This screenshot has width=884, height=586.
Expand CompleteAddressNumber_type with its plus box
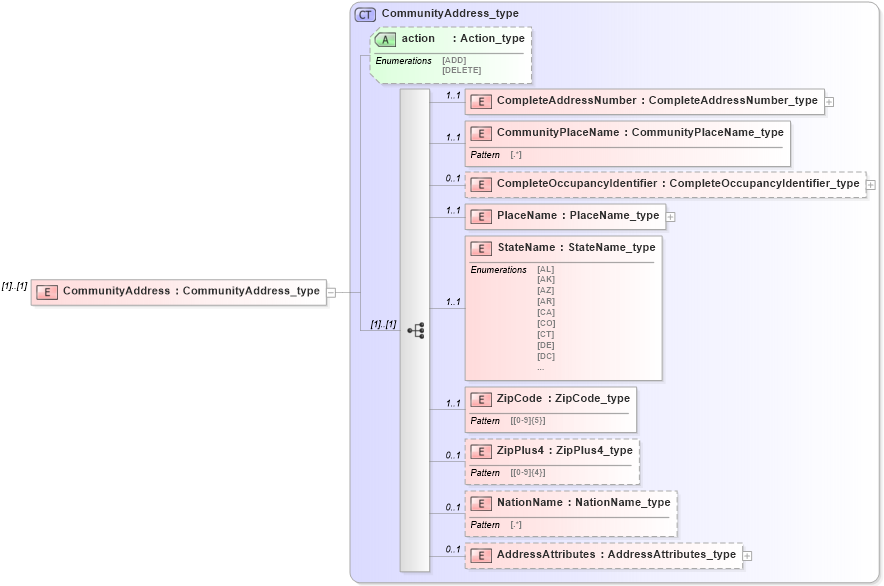[831, 101]
